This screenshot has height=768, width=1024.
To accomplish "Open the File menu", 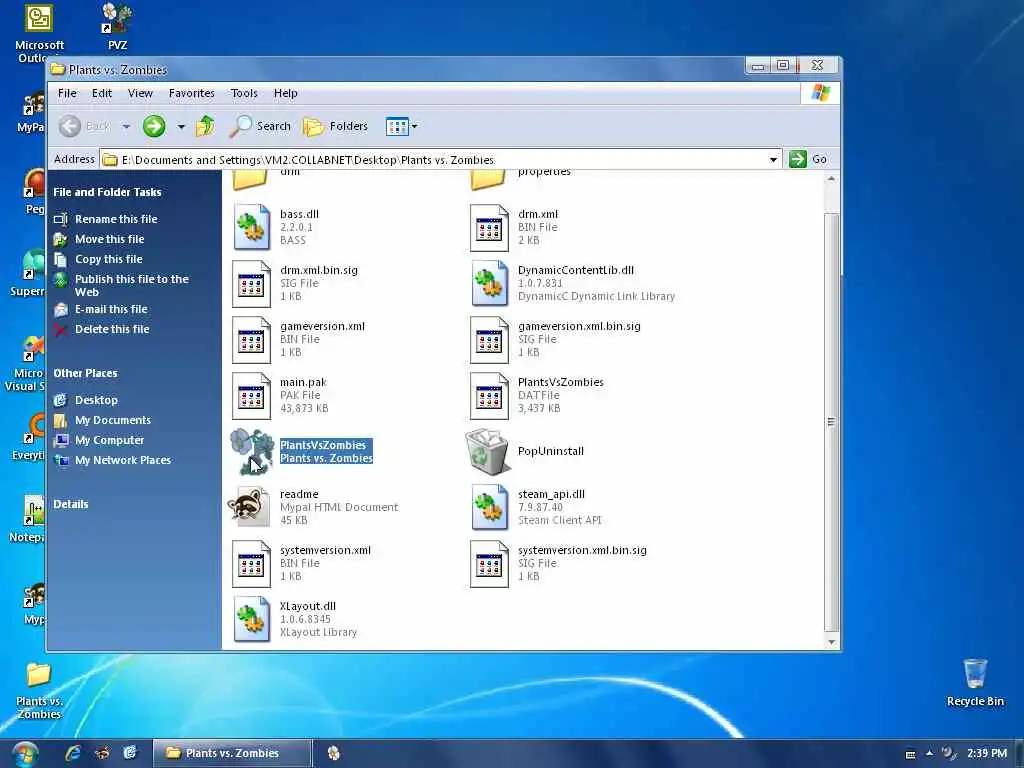I will coord(67,93).
